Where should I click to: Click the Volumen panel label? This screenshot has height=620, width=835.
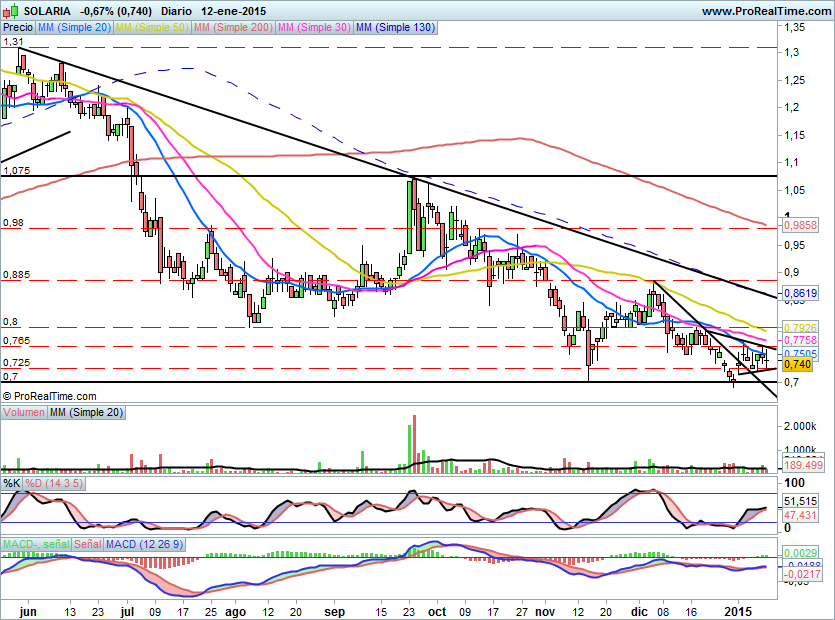click(x=25, y=412)
